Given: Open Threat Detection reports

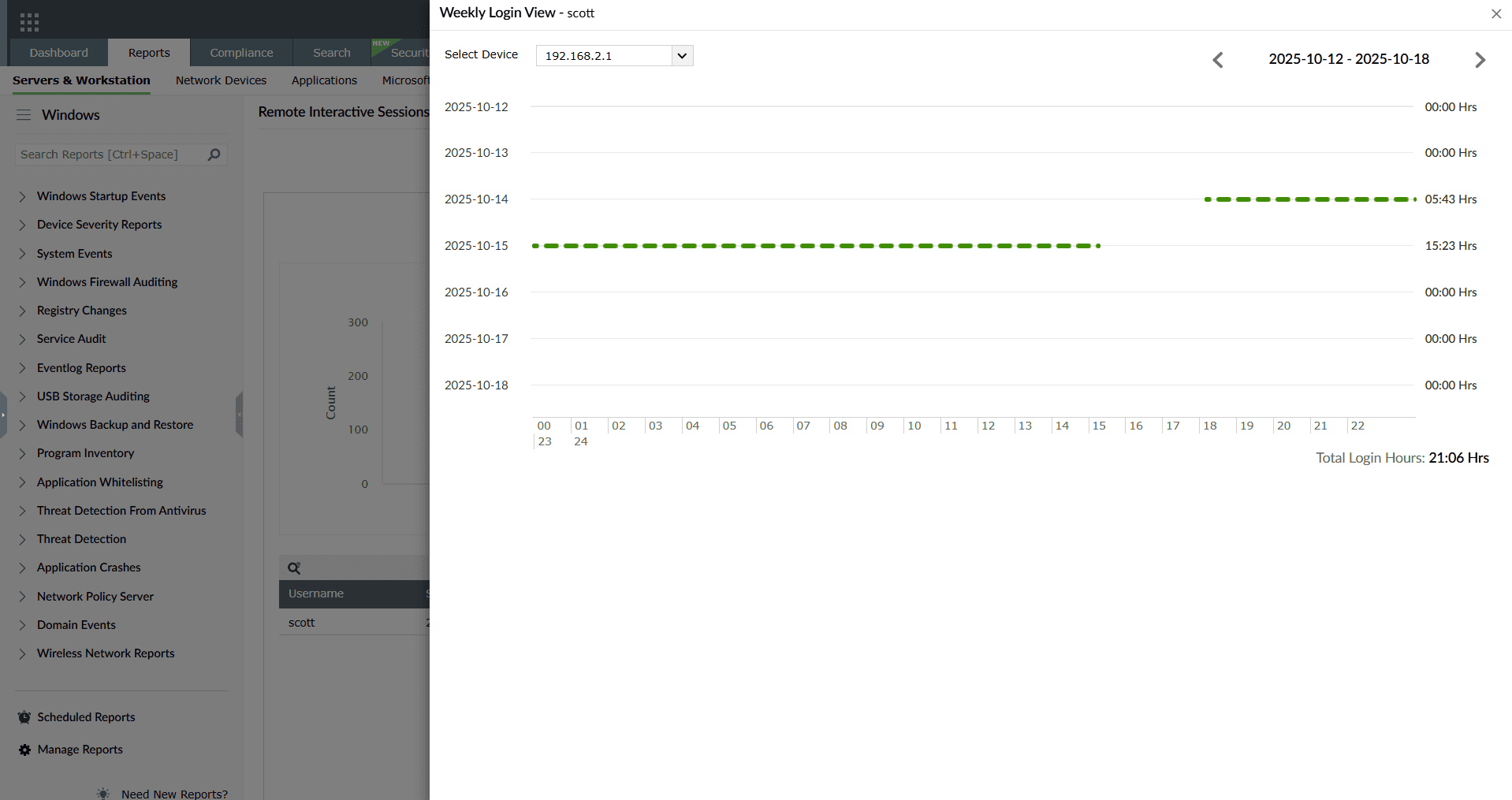Looking at the screenshot, I should [x=81, y=539].
